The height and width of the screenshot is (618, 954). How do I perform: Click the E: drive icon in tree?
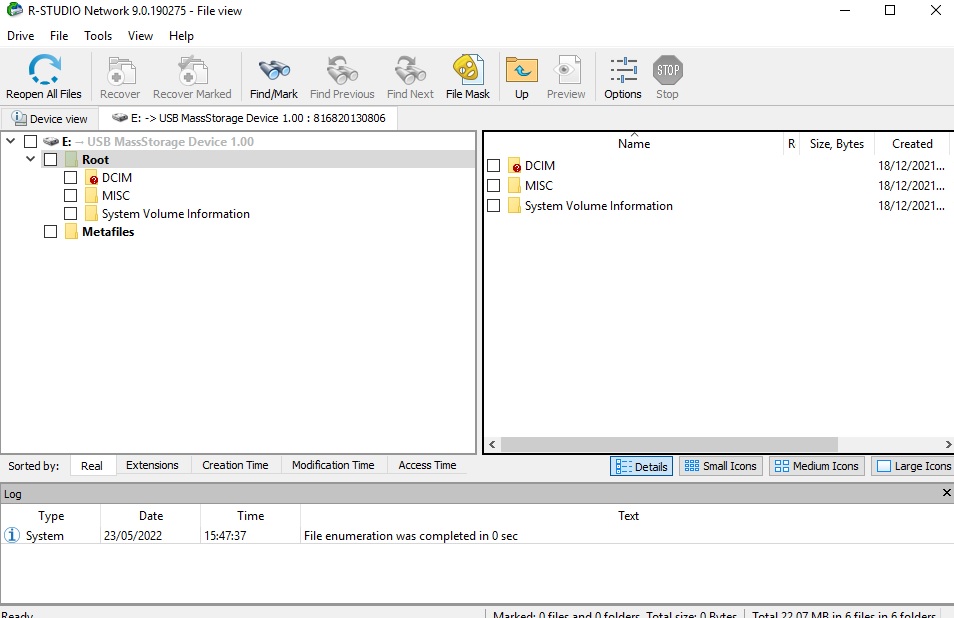coord(50,142)
